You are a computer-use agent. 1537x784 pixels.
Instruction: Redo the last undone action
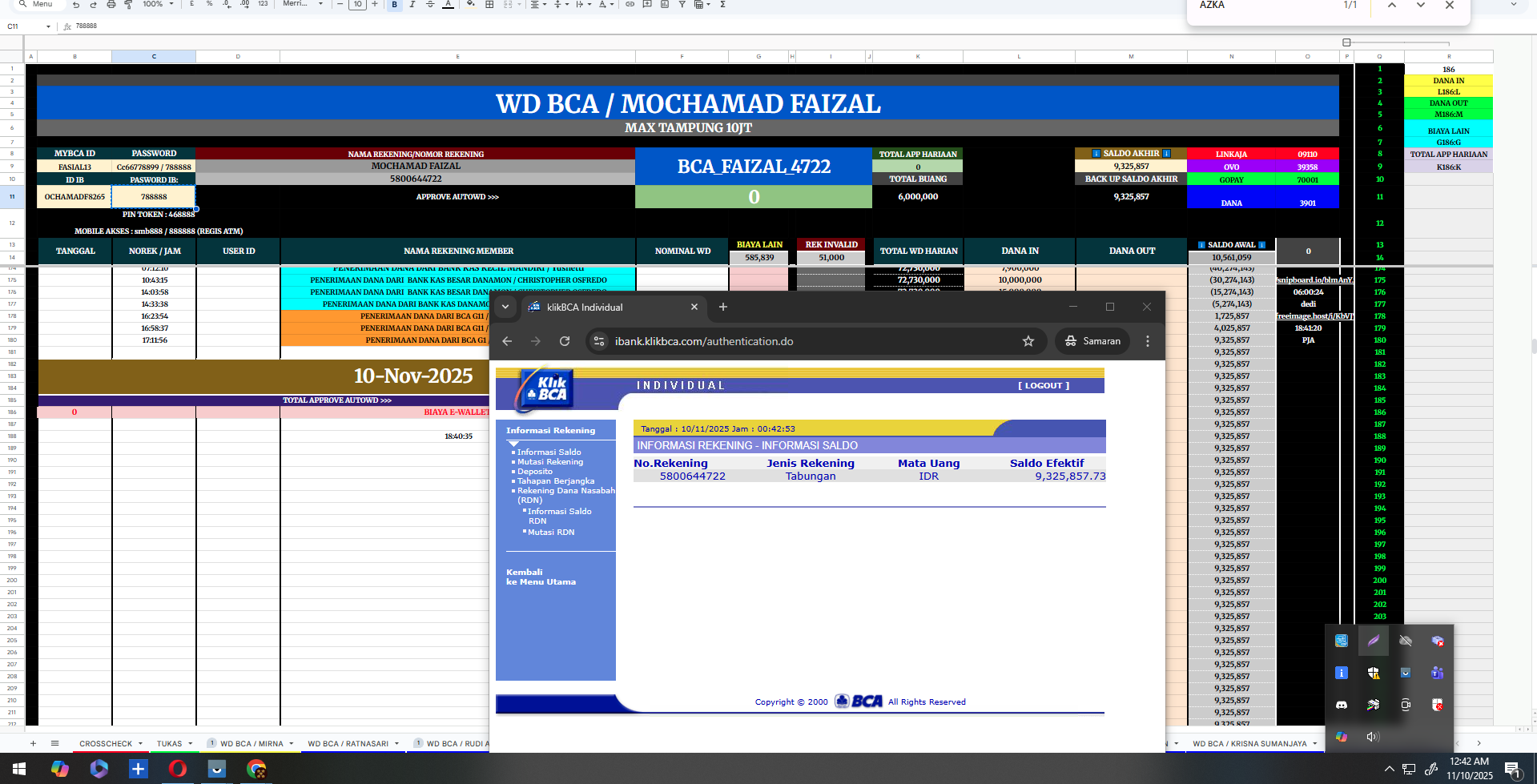tap(93, 5)
